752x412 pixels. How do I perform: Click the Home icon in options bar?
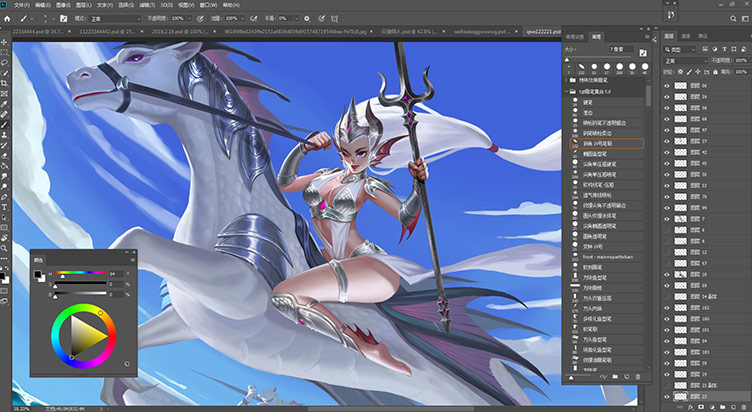click(x=7, y=19)
